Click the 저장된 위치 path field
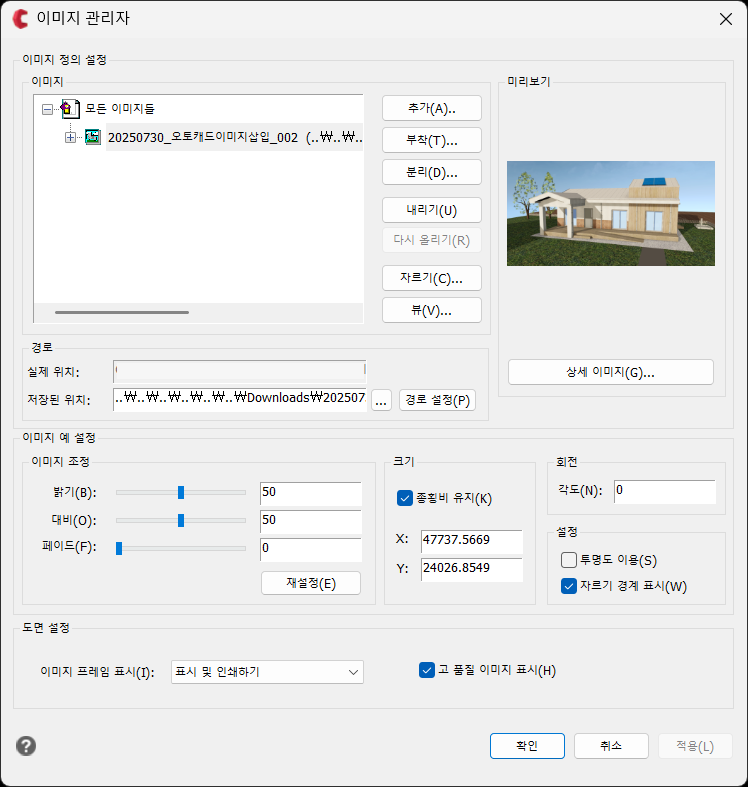This screenshot has height=787, width=748. pos(240,400)
